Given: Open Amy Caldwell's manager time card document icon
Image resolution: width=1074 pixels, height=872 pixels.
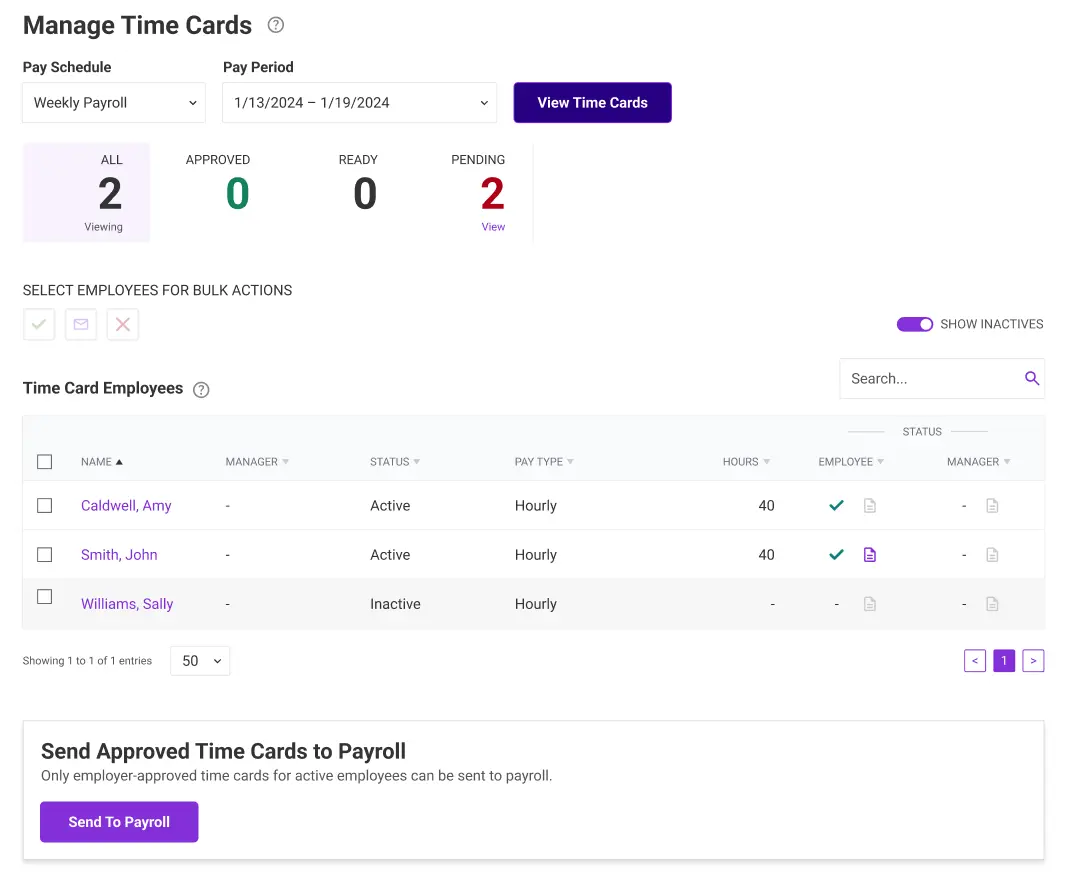Looking at the screenshot, I should (991, 505).
